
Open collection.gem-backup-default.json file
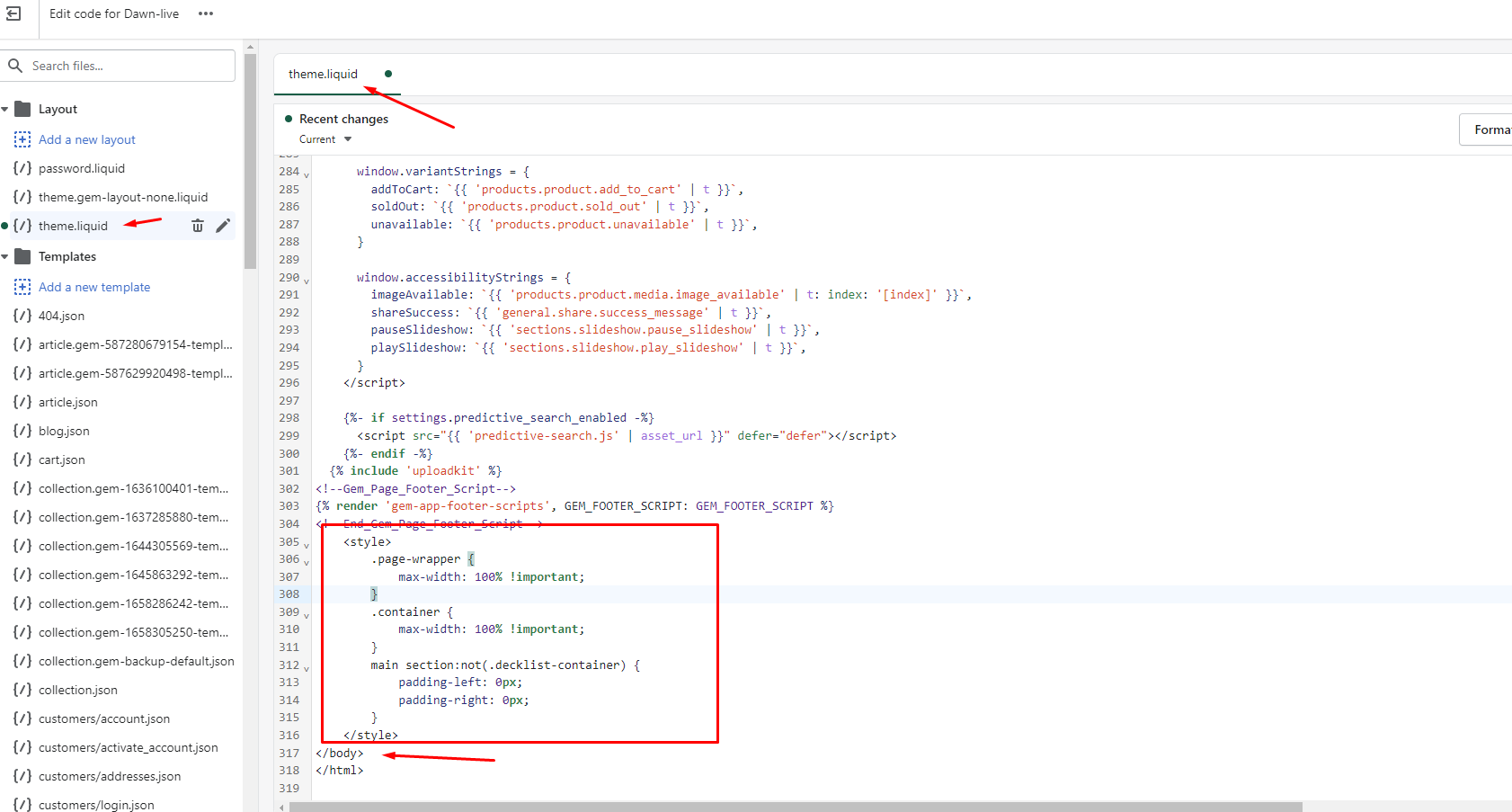137,661
